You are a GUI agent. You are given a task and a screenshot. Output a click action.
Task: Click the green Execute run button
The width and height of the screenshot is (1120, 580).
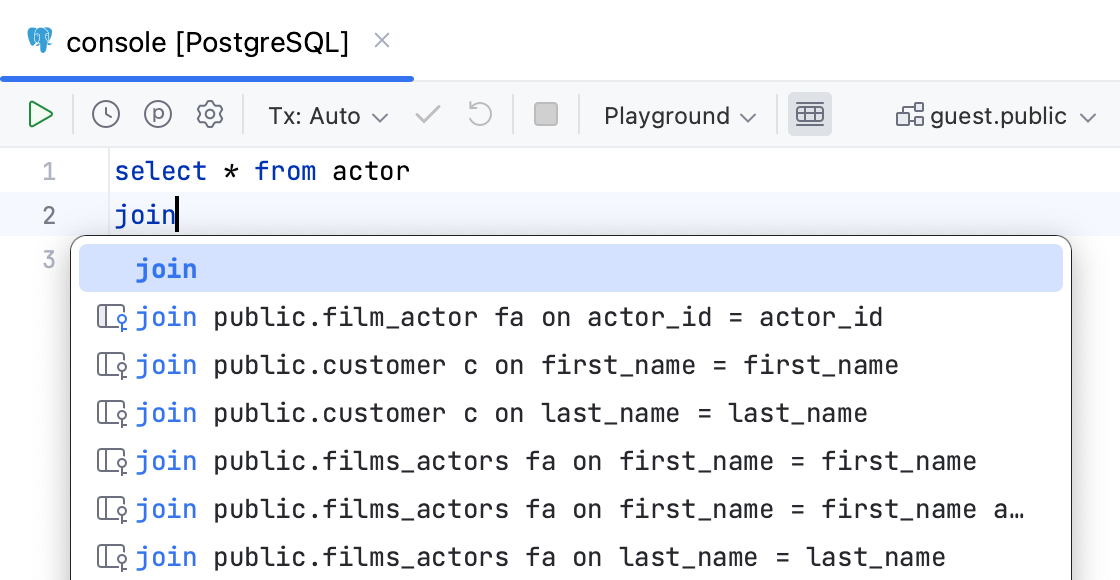point(40,115)
